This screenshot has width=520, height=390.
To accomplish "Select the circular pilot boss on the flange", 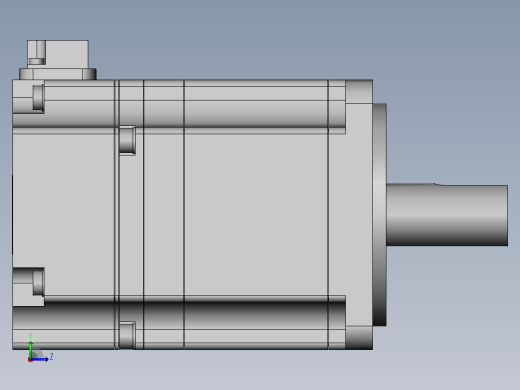I will point(379,214).
